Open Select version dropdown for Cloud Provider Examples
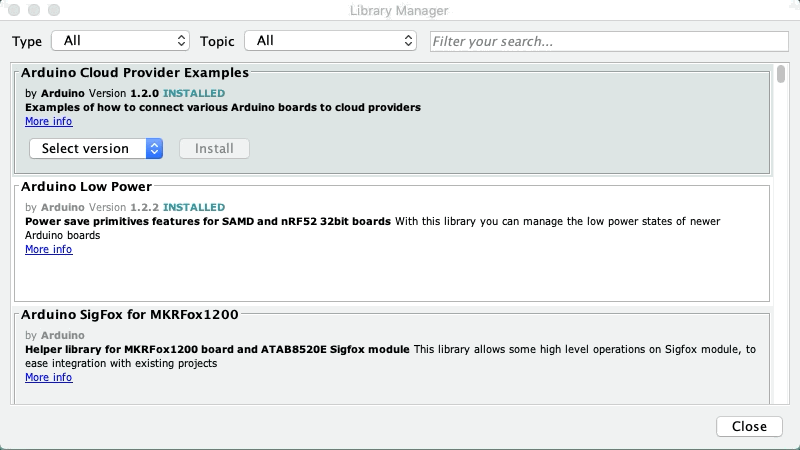Viewport: 800px width, 450px height. coord(96,148)
